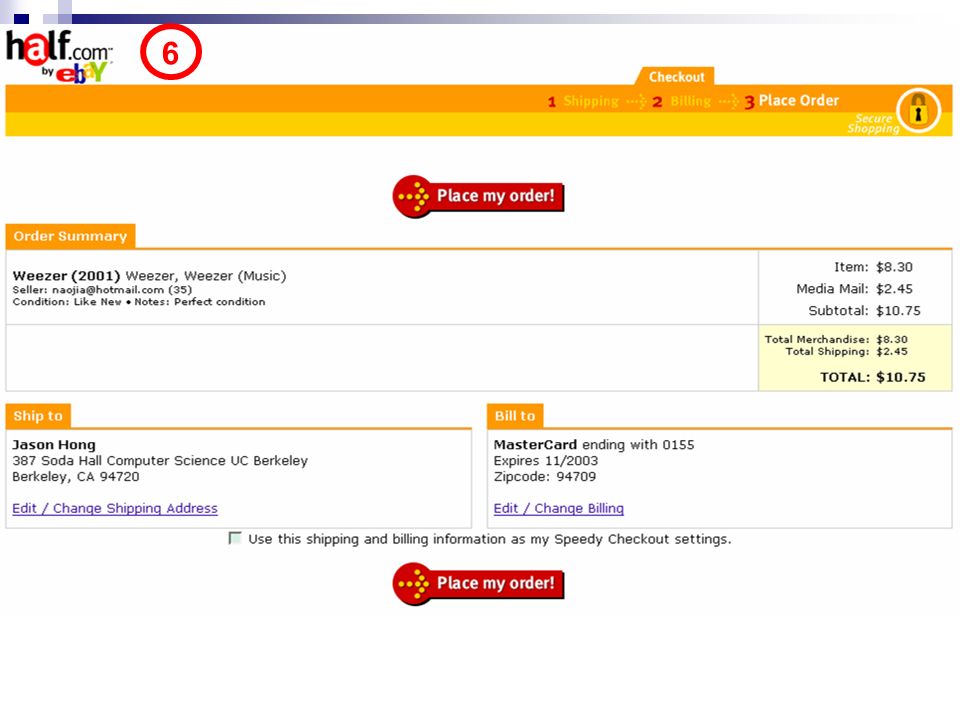Click the Zipcode: 94709 text

tap(544, 476)
